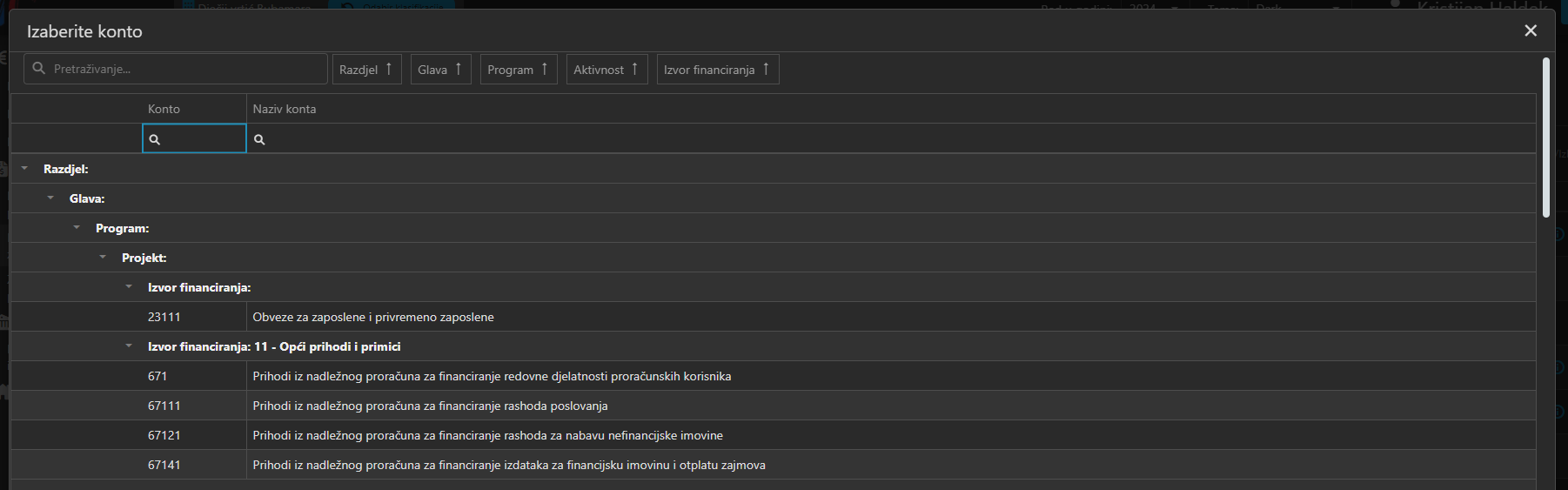Click the search icon in Pretraživanje box
The height and width of the screenshot is (490, 1568).
tap(38, 69)
